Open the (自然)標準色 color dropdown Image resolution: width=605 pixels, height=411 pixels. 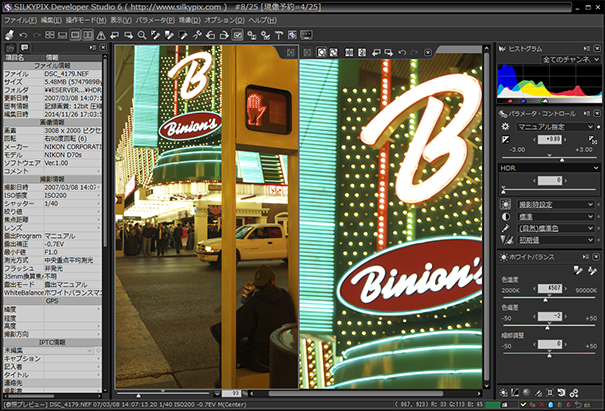click(555, 228)
